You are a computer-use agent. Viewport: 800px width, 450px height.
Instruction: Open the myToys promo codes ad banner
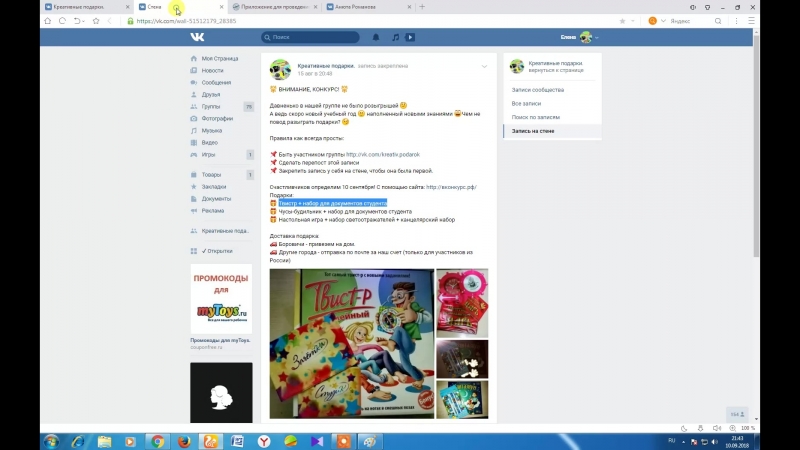coord(221,298)
